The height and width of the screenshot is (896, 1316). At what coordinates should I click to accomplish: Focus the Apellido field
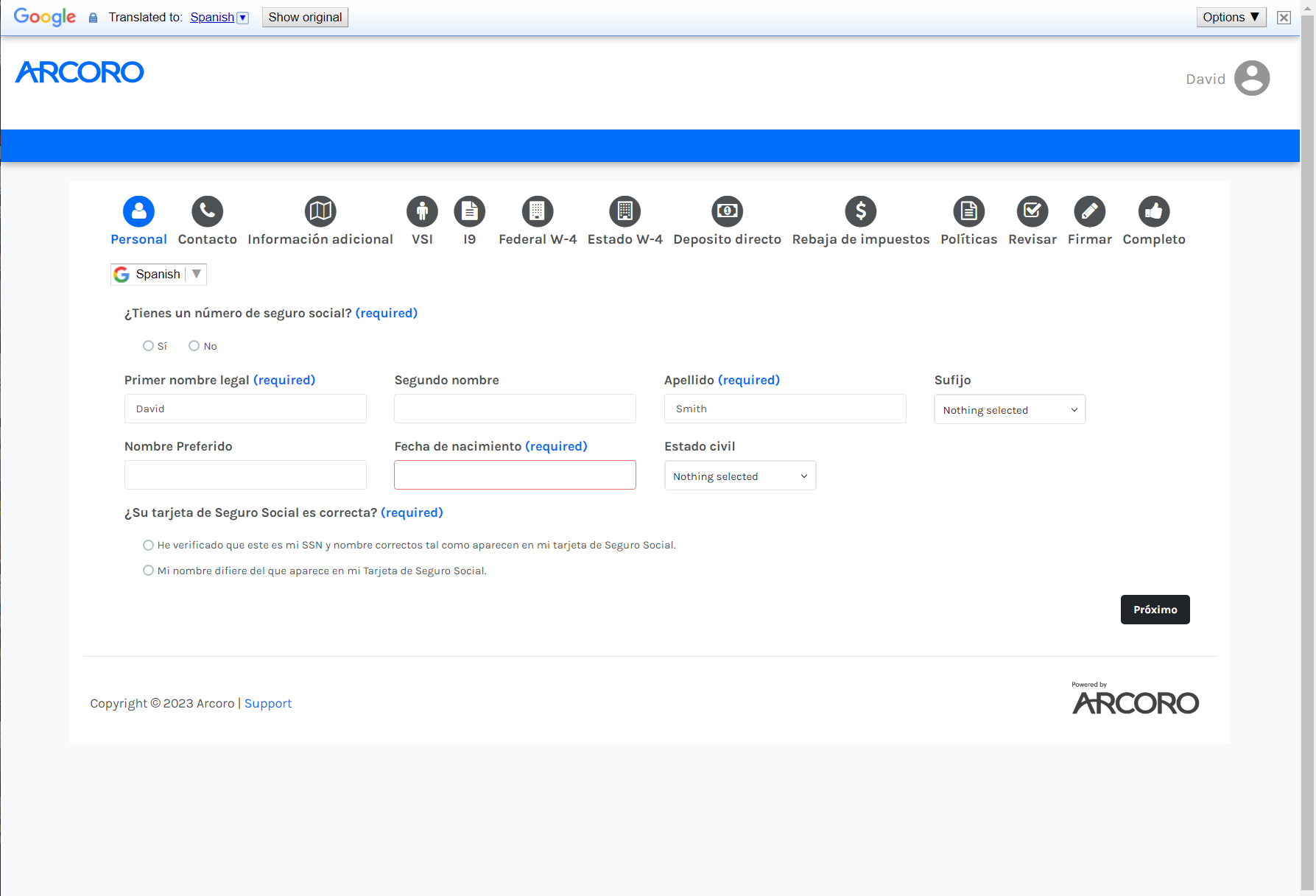click(x=785, y=409)
